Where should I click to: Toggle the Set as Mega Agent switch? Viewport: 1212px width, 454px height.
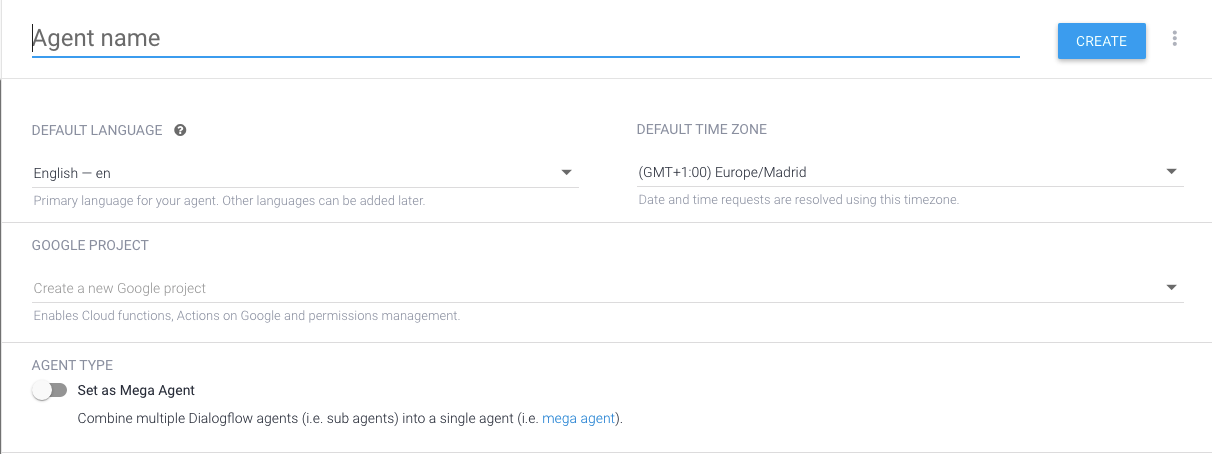tap(49, 390)
